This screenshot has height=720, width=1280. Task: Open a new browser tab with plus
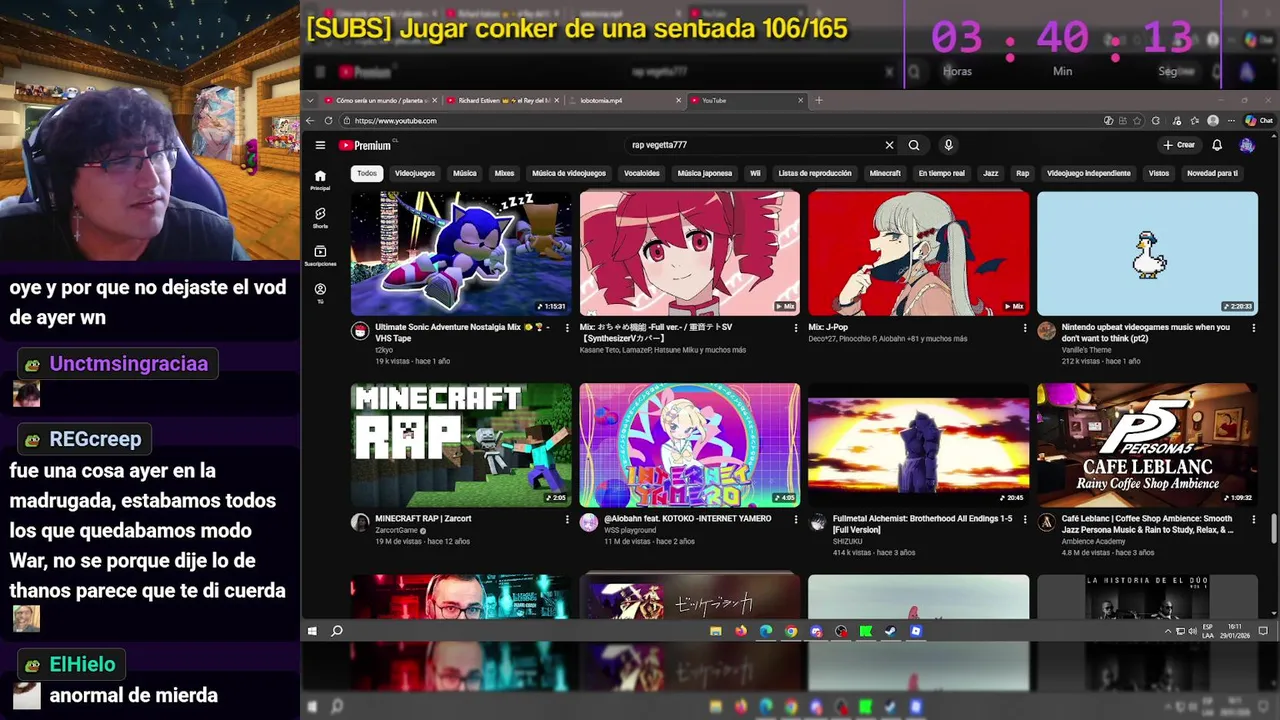[818, 100]
